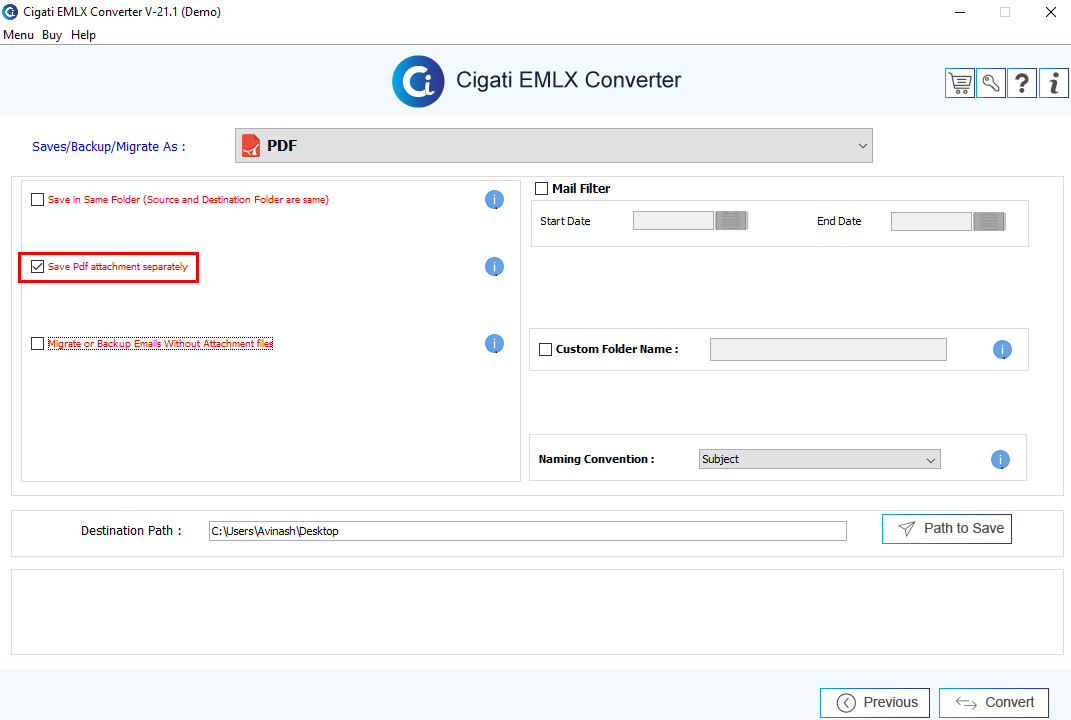The image size is (1071, 720).
Task: Click the End Date input field
Action: (x=932, y=221)
